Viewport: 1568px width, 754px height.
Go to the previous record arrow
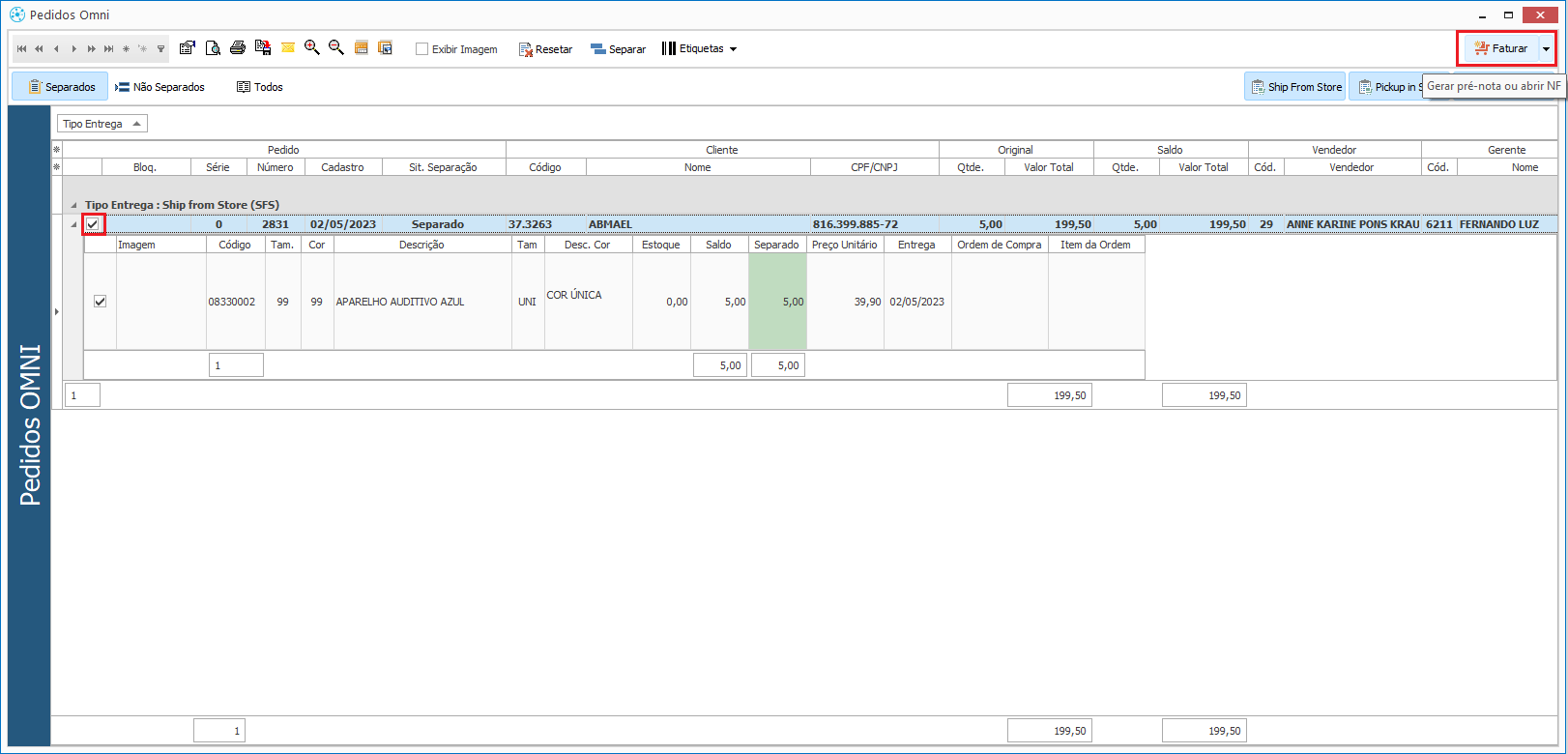[56, 48]
